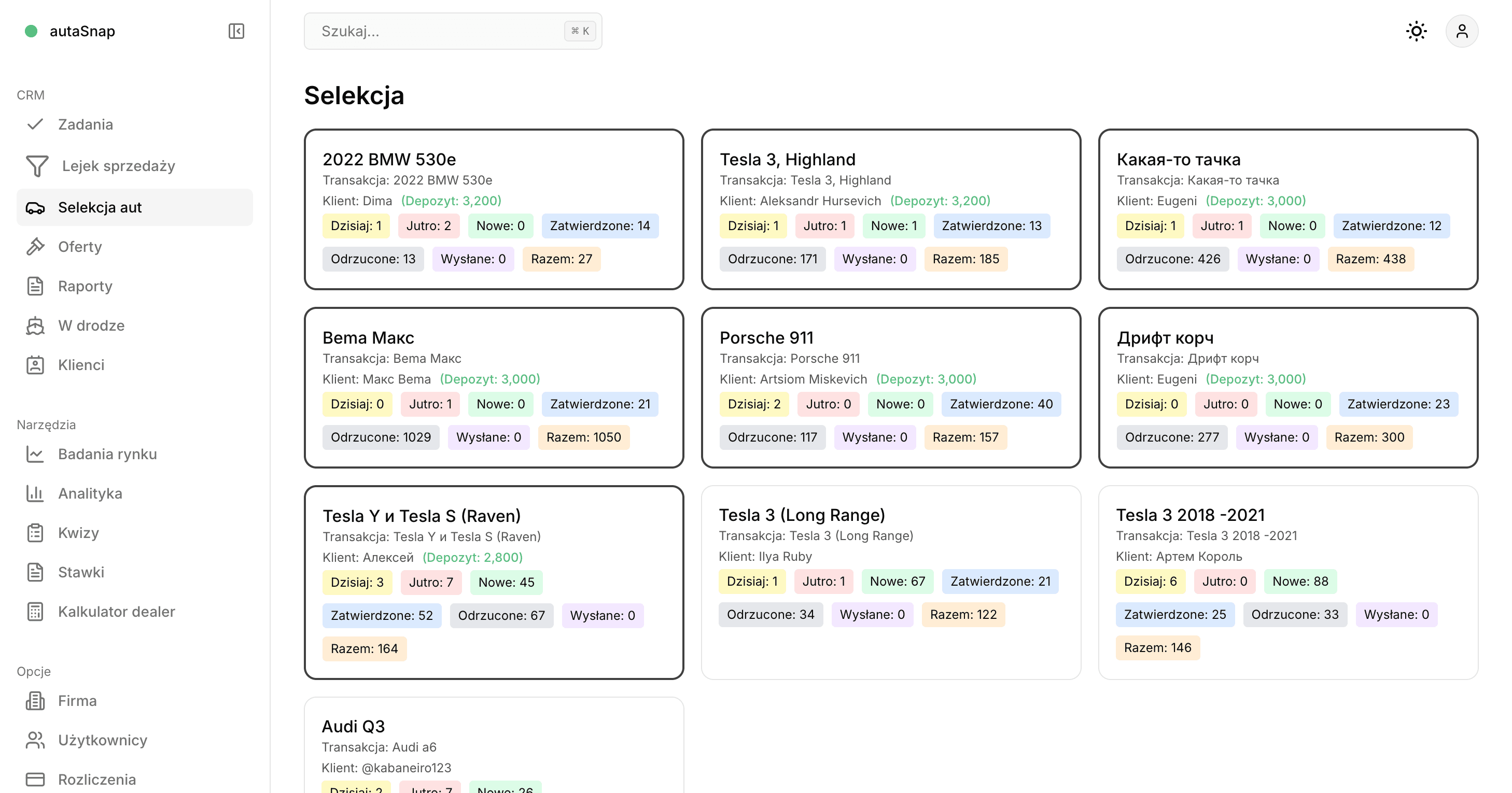Click the Użytkownicy people icon
Screen dimensions: 1512x793
click(35, 740)
